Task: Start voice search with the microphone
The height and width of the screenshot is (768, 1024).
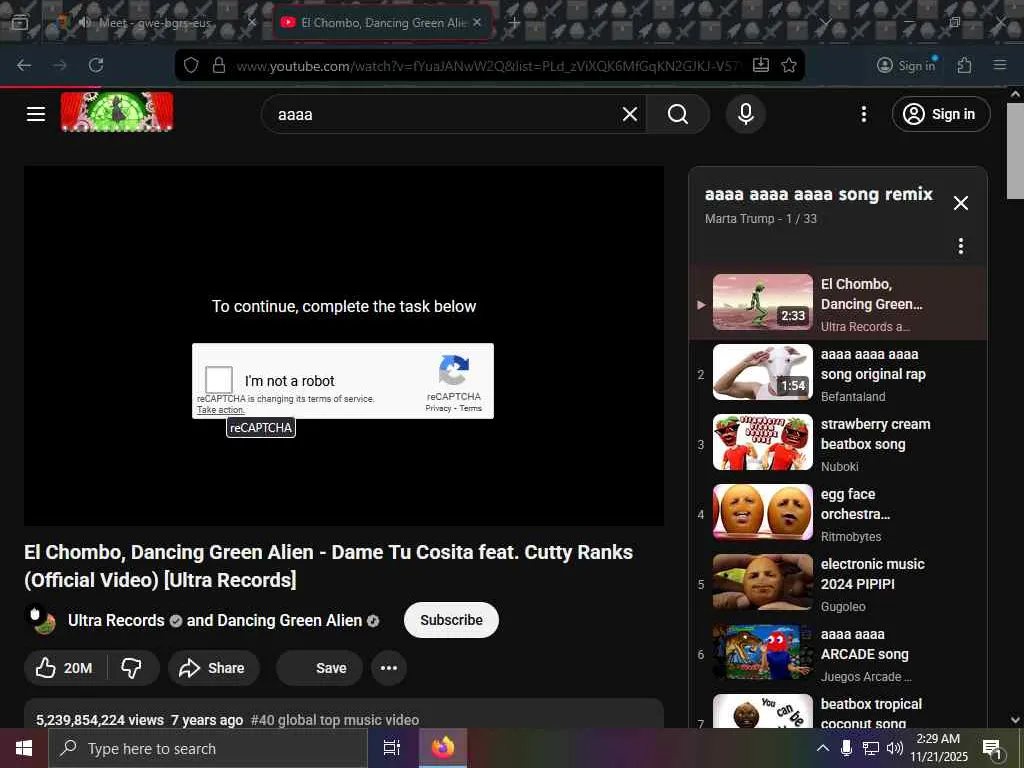Action: [745, 114]
